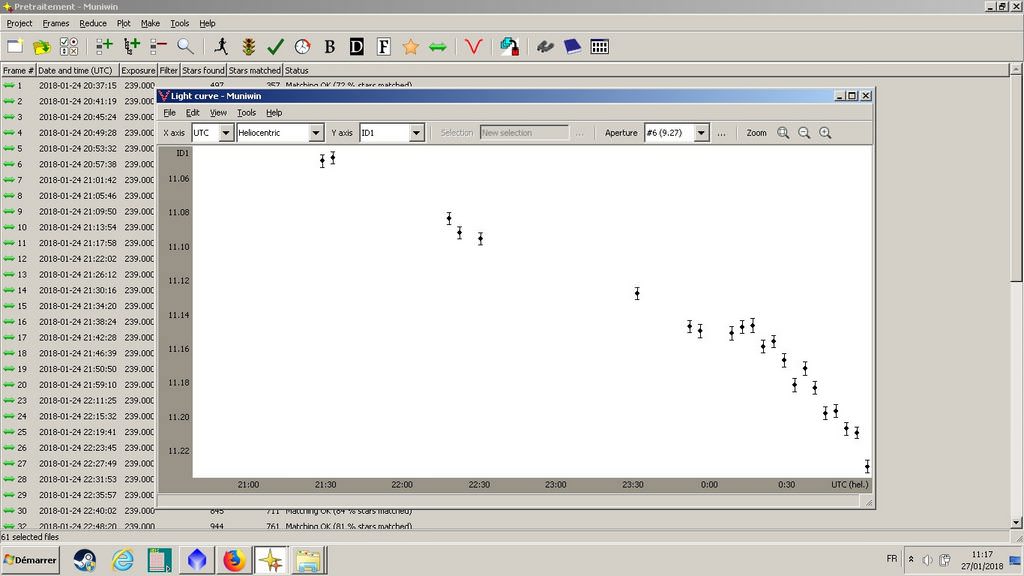Click the Add individual frames icon
This screenshot has width=1024, height=576.
[x=104, y=46]
